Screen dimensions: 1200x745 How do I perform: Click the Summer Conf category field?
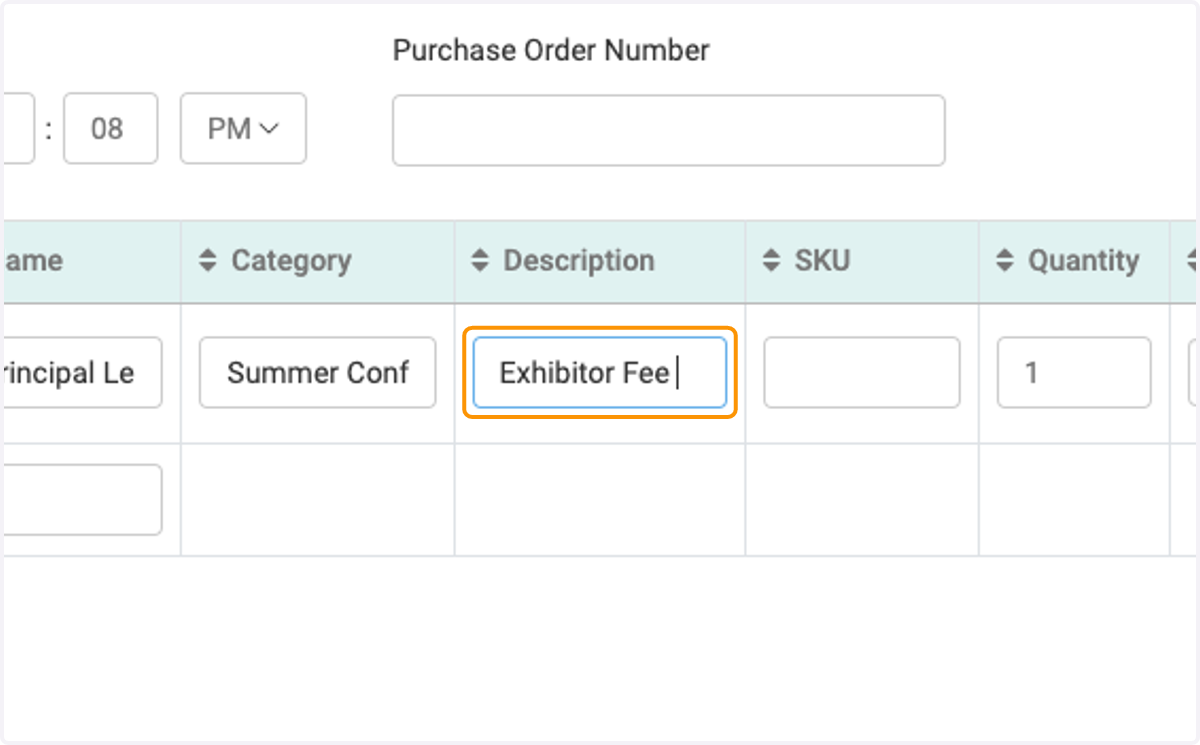pyautogui.click(x=317, y=373)
